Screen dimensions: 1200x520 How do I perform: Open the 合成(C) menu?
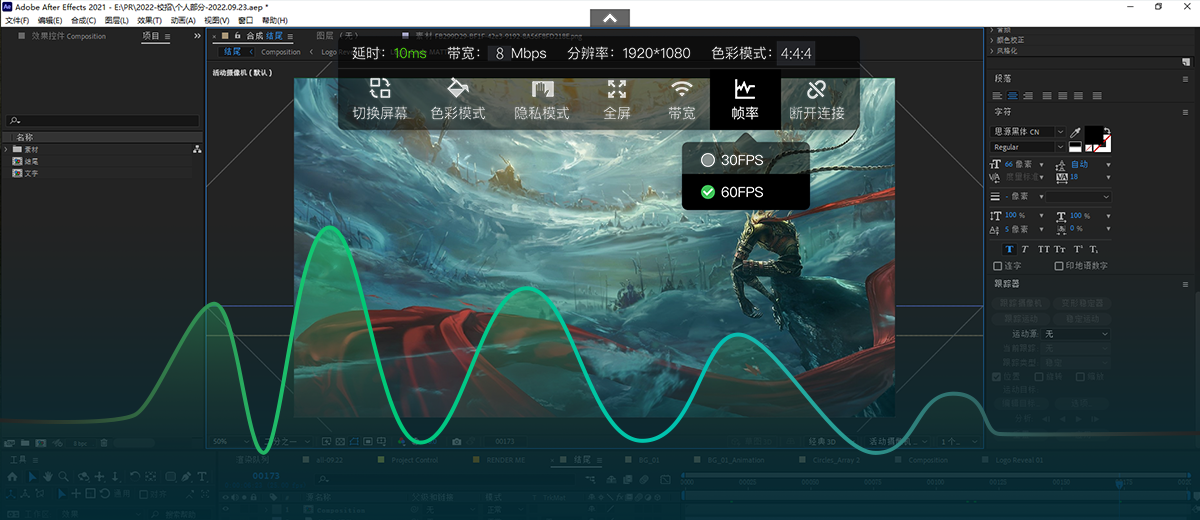(x=83, y=20)
